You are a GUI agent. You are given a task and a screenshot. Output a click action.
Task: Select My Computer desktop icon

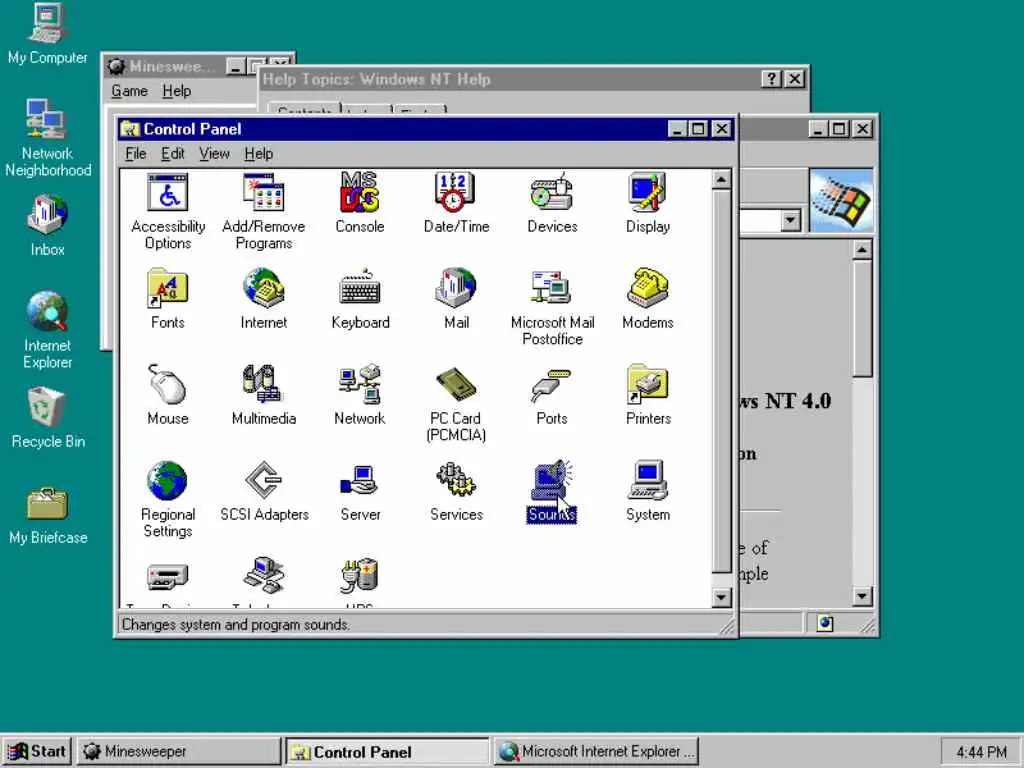point(47,34)
